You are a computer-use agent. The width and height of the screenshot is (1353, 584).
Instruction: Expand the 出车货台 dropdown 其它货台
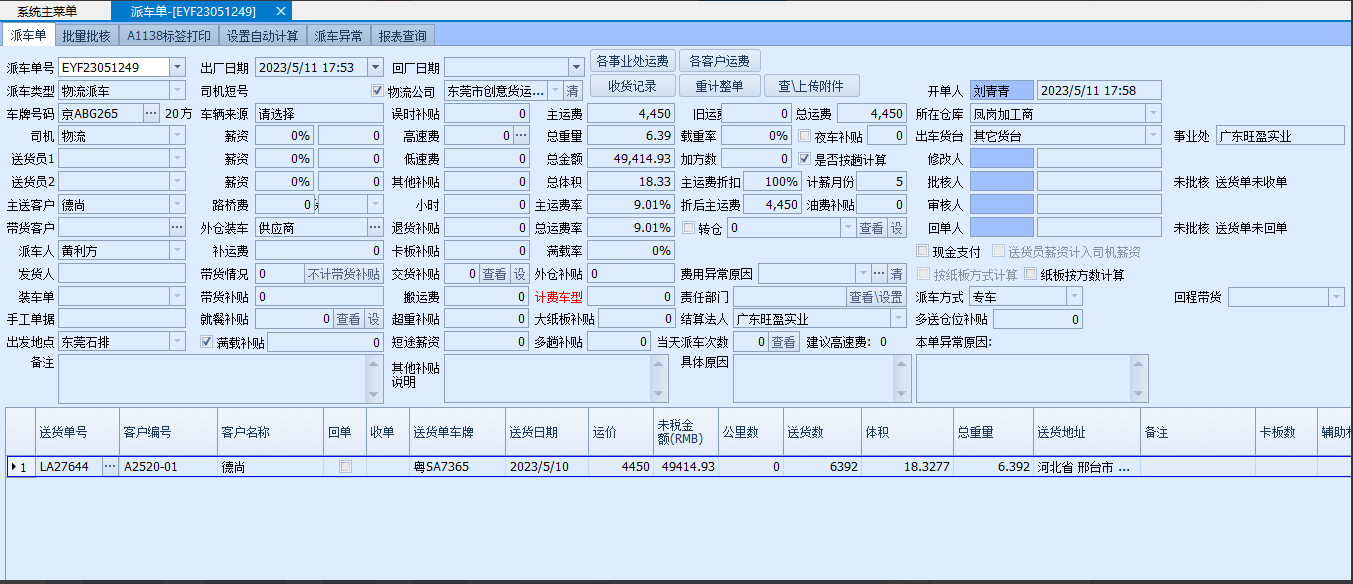(1153, 136)
